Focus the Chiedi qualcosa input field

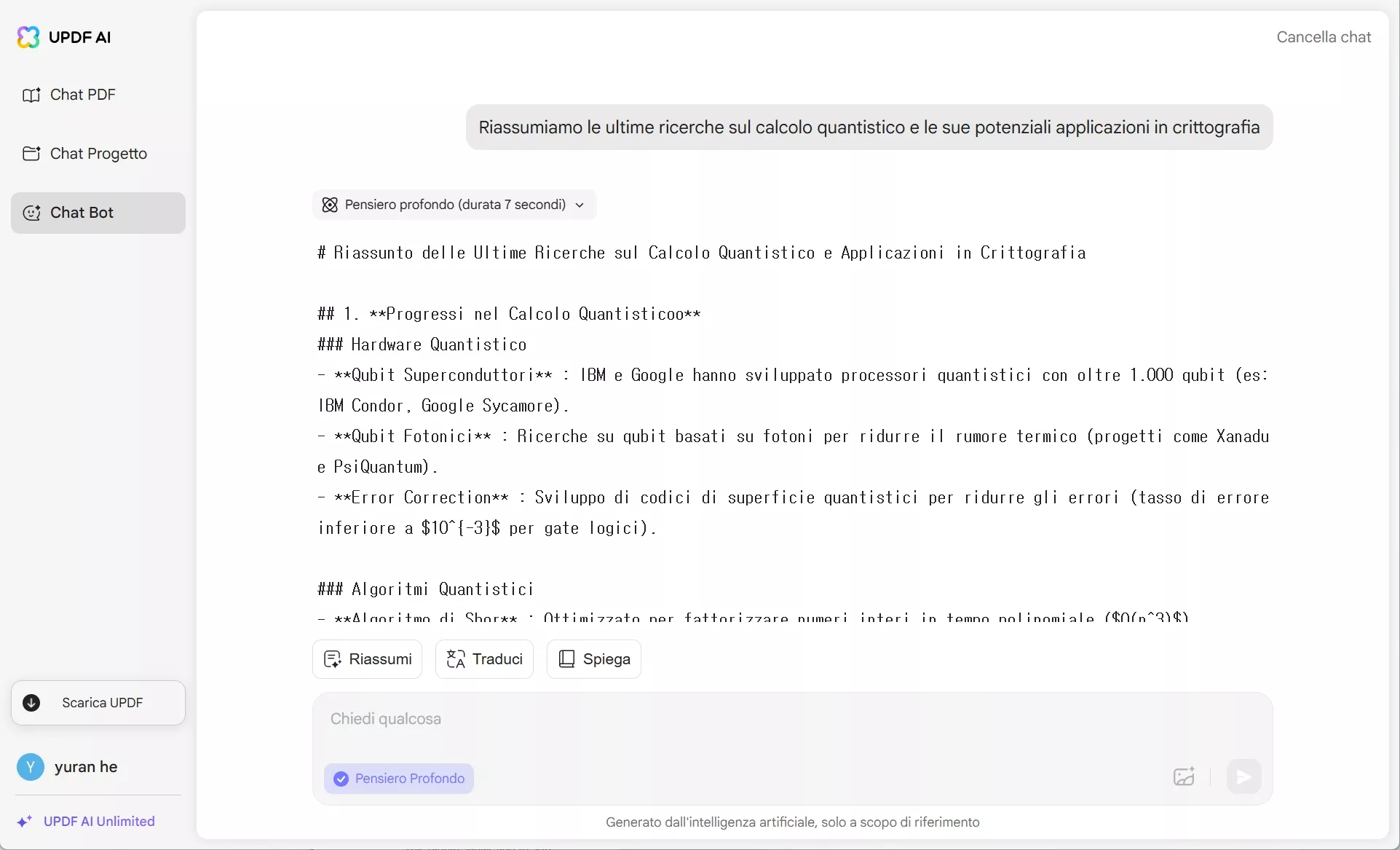[793, 720]
